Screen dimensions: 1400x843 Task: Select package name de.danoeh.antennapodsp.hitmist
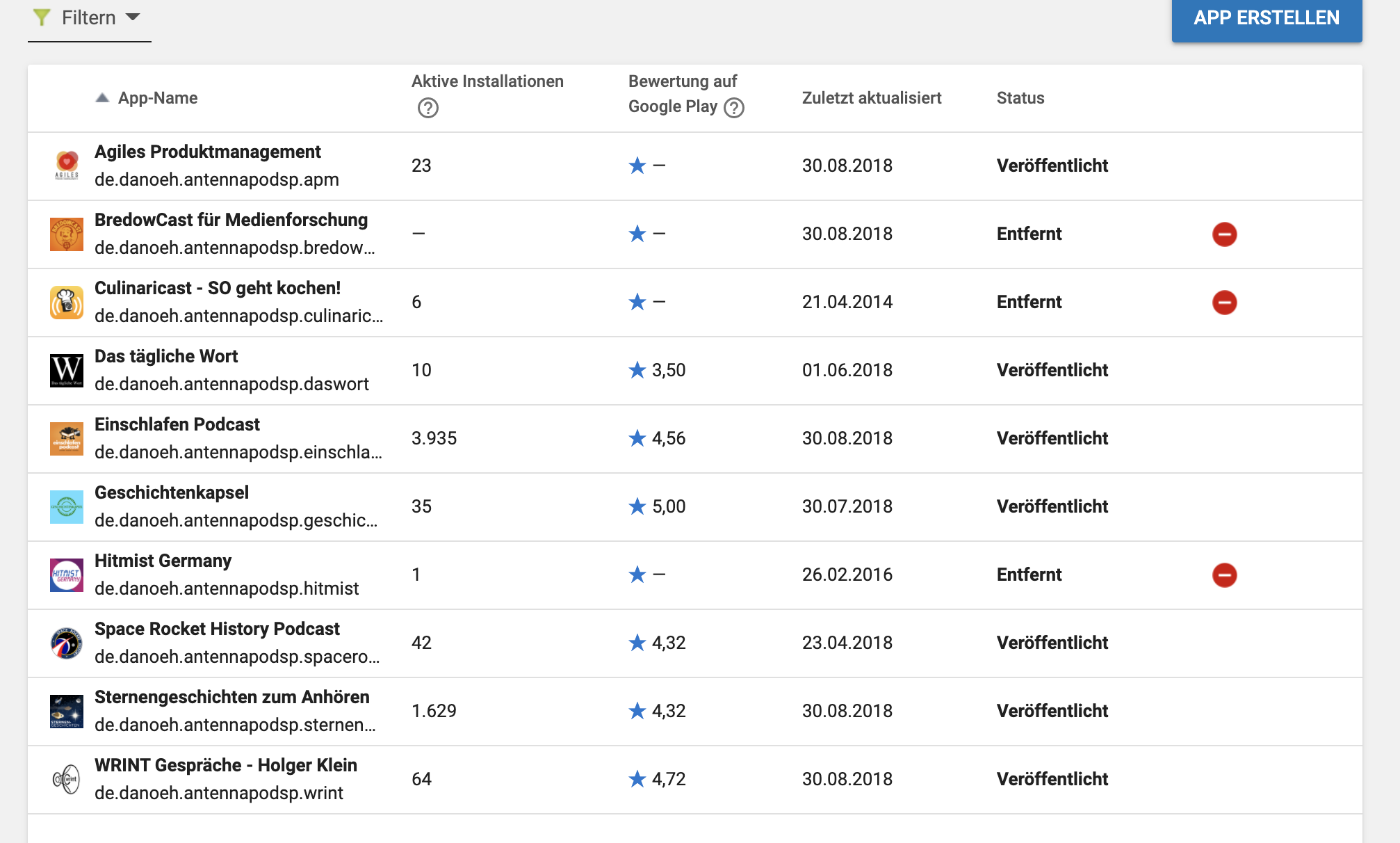[x=227, y=588]
